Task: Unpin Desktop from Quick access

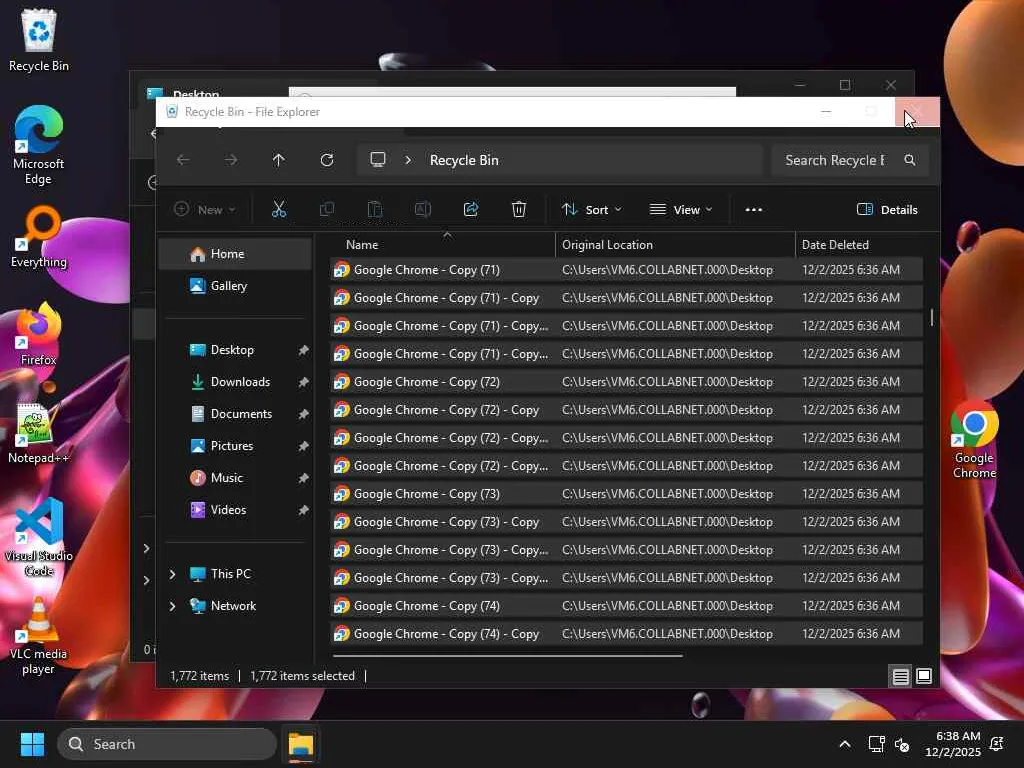Action: tap(303, 350)
